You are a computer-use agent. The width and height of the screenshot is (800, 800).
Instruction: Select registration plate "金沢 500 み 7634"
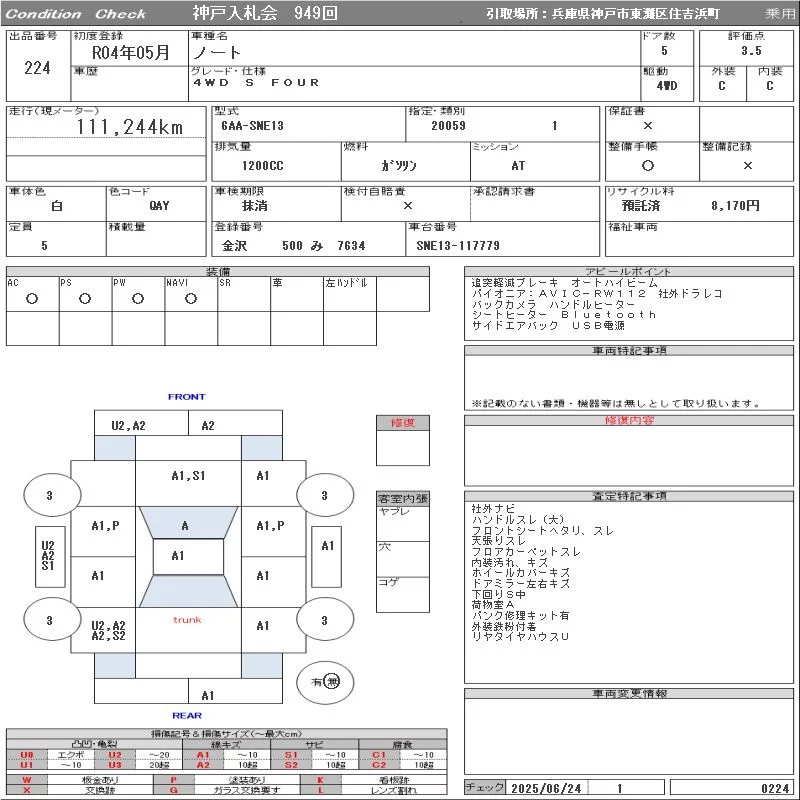click(293, 246)
